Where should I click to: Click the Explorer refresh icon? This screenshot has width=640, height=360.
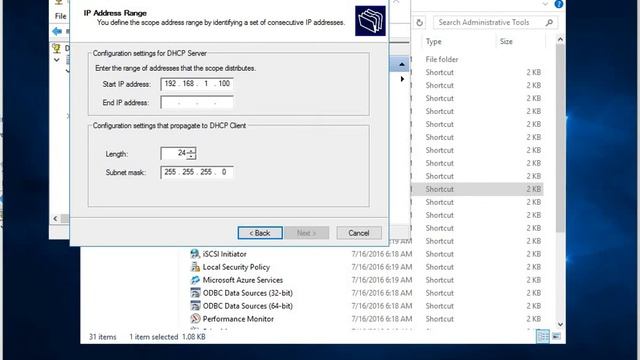click(420, 23)
